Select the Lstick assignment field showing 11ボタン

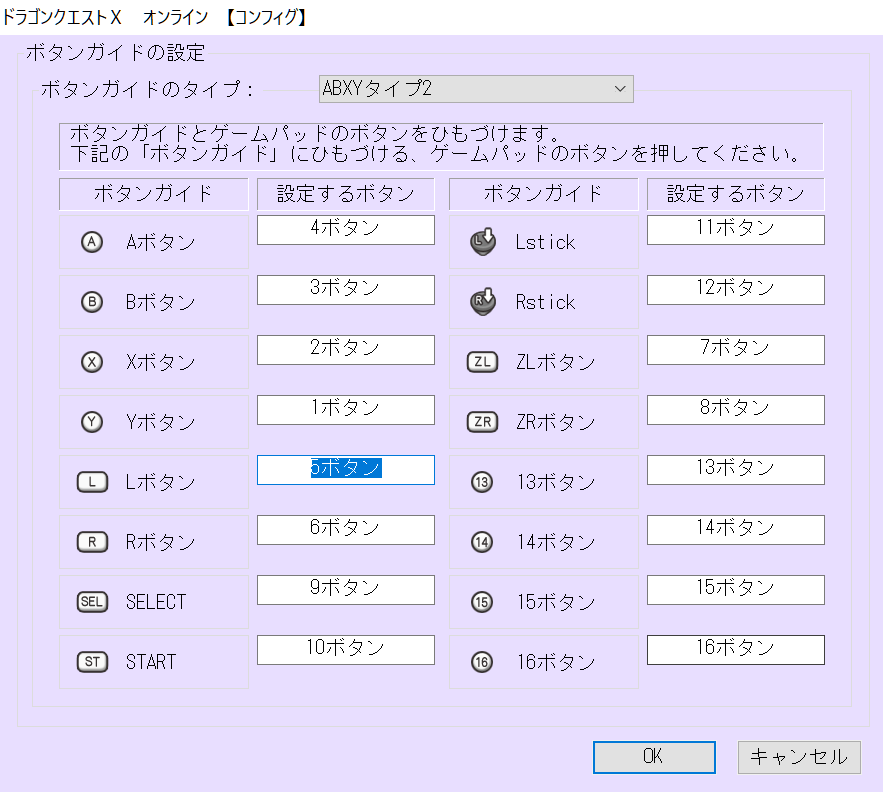click(735, 230)
